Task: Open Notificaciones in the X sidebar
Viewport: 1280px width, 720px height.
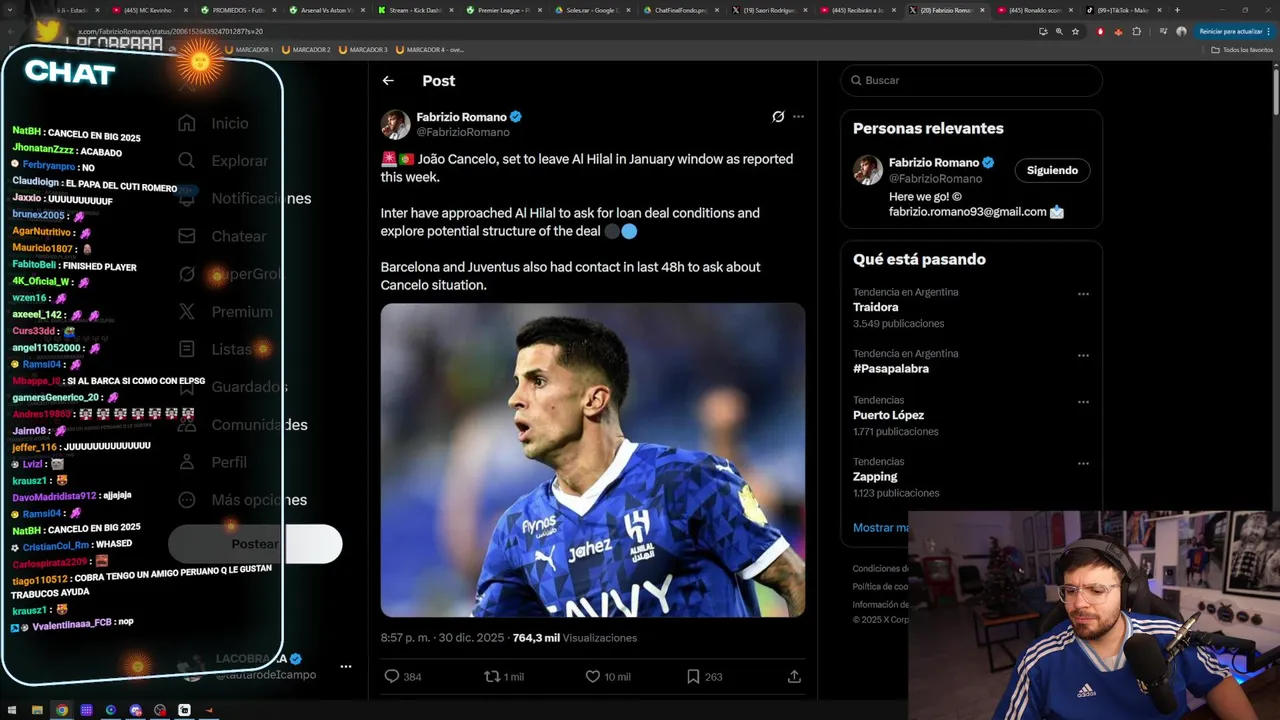Action: pos(244,198)
